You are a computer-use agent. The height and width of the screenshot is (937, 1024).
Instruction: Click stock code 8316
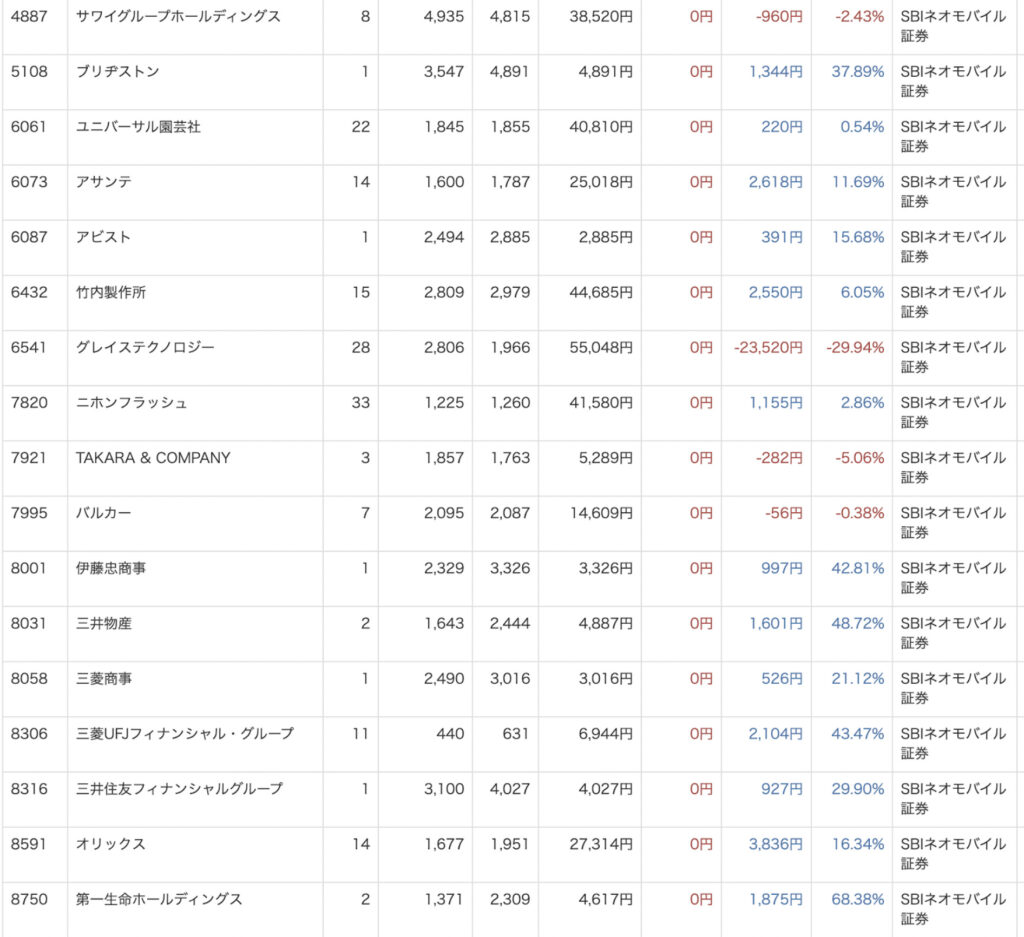click(x=29, y=789)
